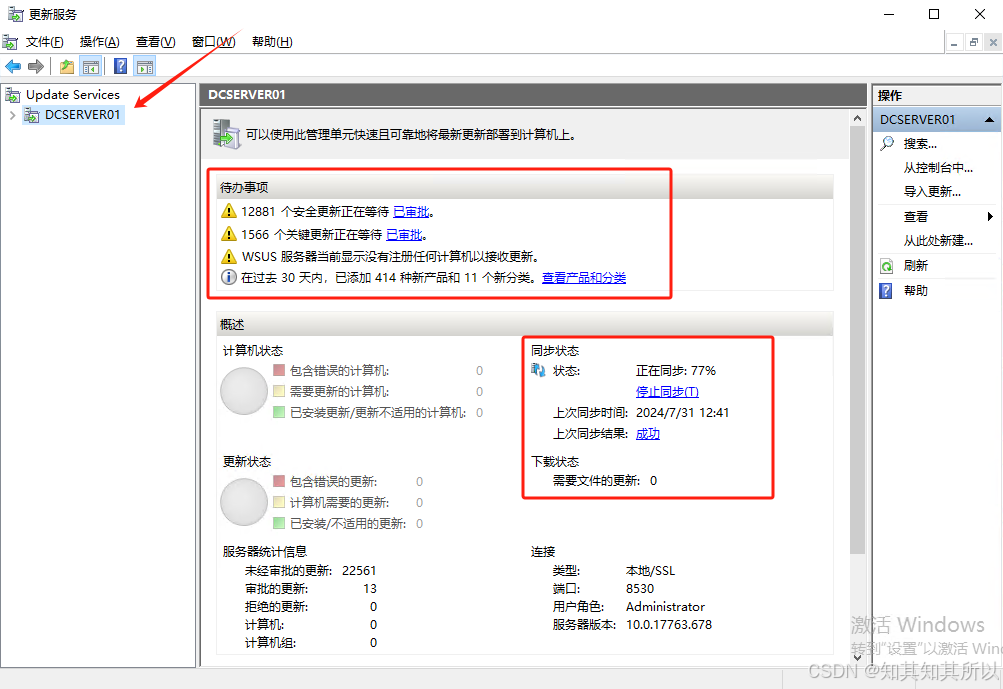The image size is (1003, 689).
Task: Click the scroll up arrow of main pane
Action: click(x=857, y=118)
